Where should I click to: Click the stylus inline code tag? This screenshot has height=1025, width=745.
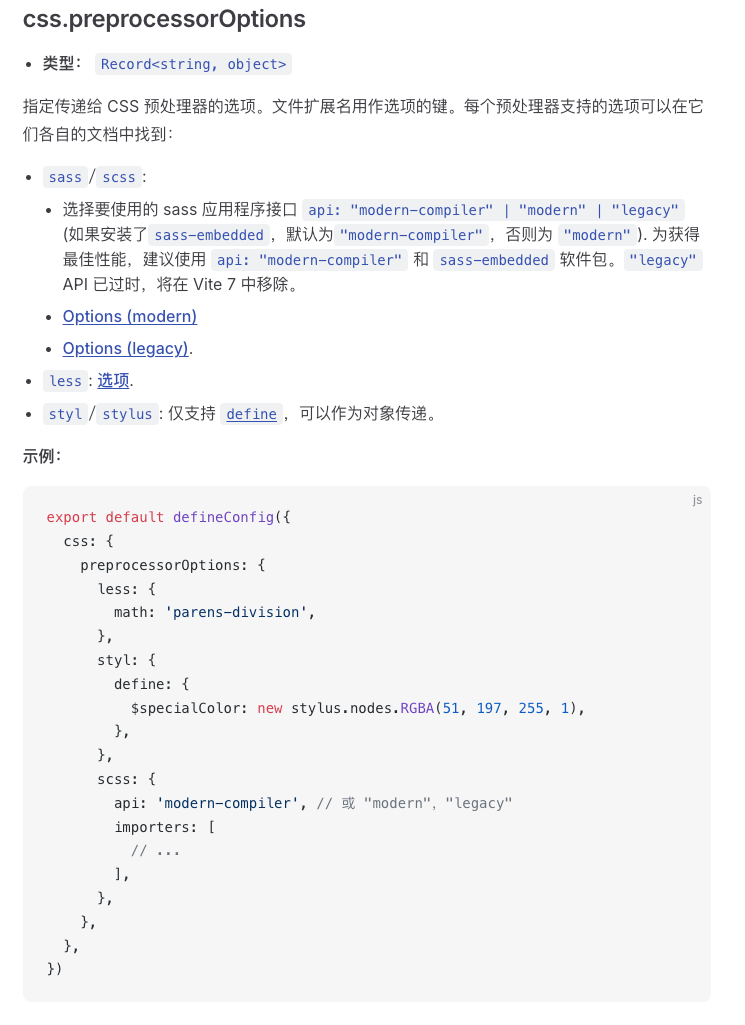(127, 414)
